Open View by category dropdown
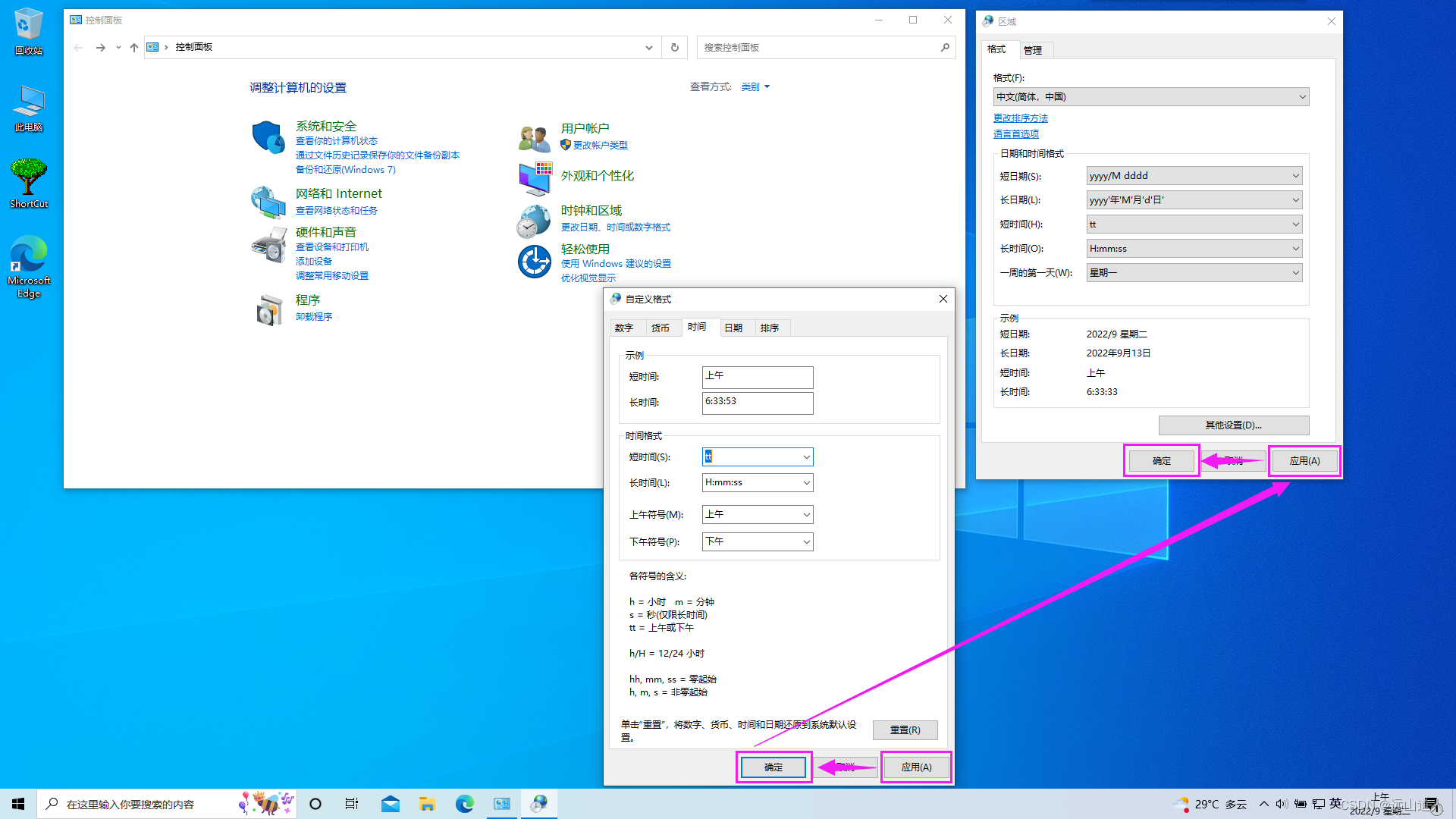This screenshot has width=1456, height=819. pos(755,86)
